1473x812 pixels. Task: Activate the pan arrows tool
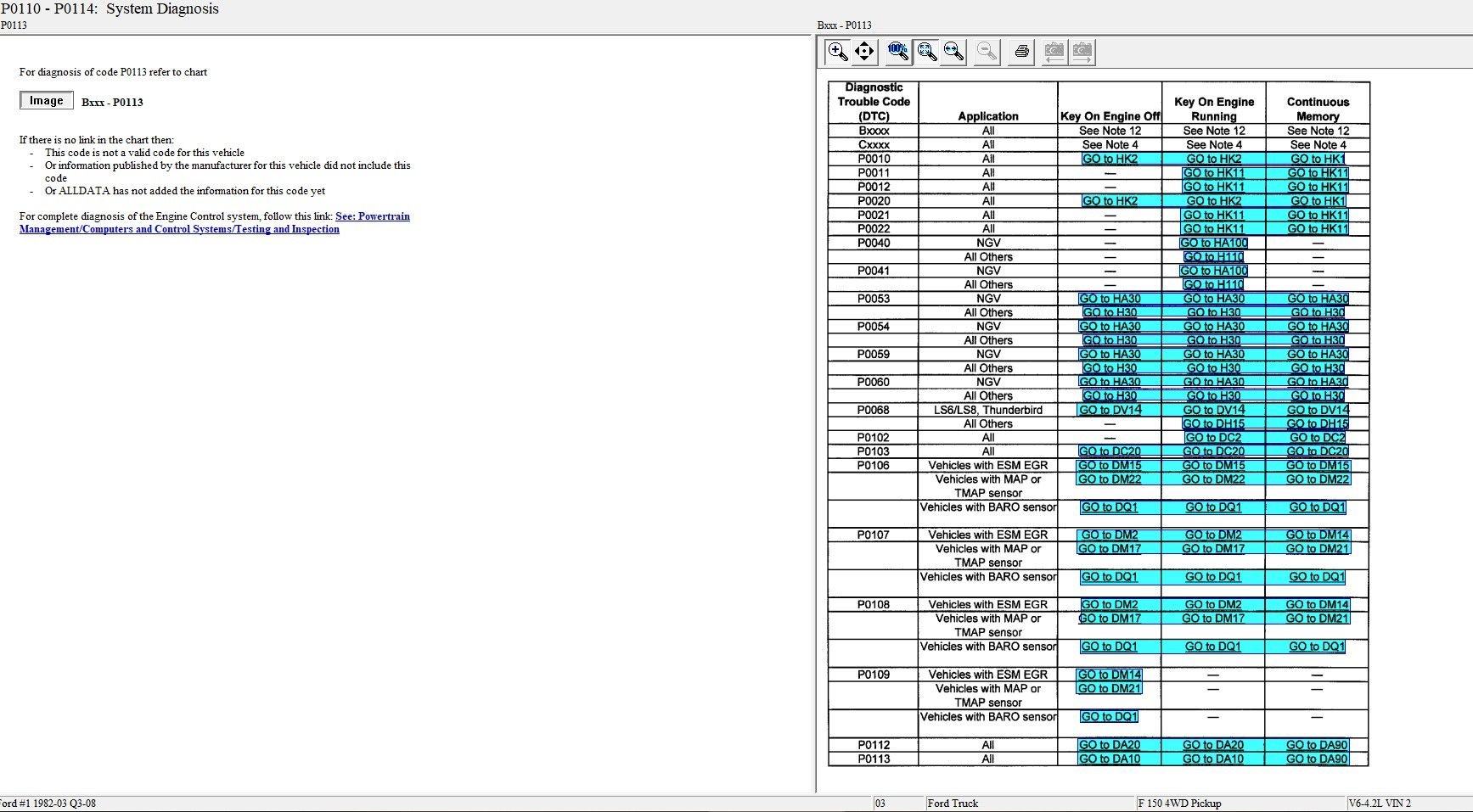point(864,52)
